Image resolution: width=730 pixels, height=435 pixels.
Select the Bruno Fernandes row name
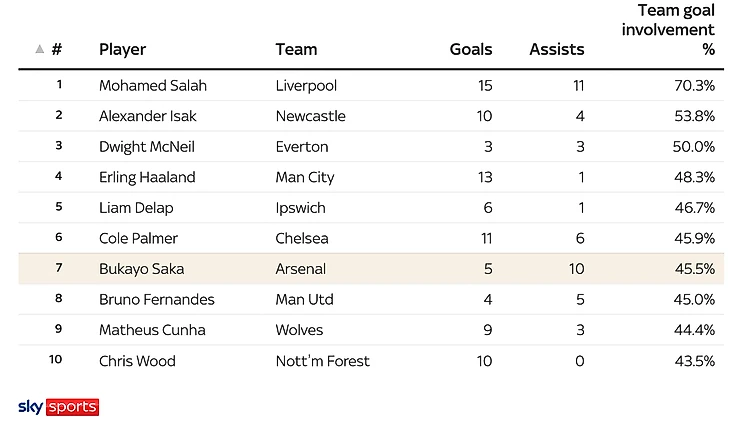(156, 299)
